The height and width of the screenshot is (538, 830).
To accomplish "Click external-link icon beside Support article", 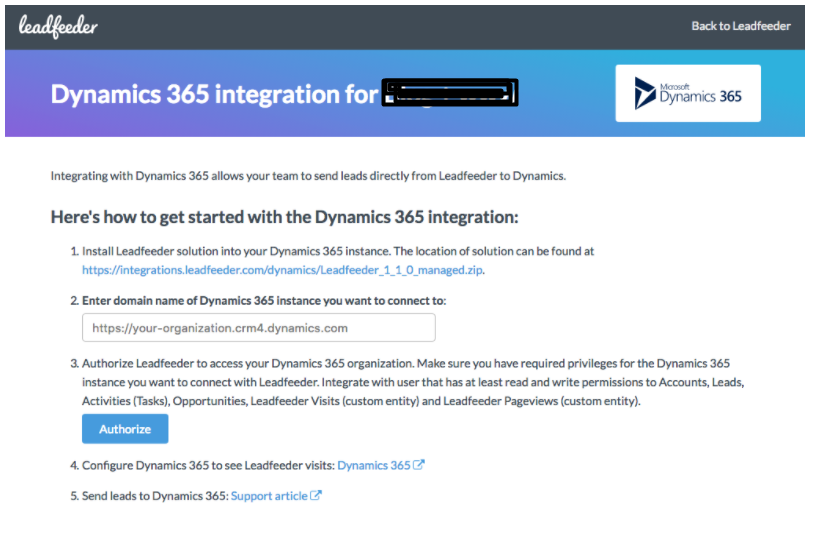I will (316, 496).
